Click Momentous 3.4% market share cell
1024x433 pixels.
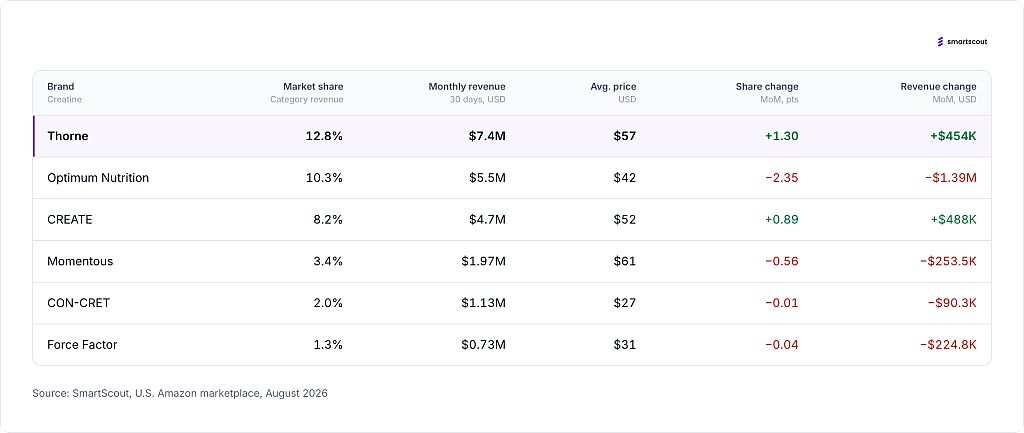tap(328, 261)
